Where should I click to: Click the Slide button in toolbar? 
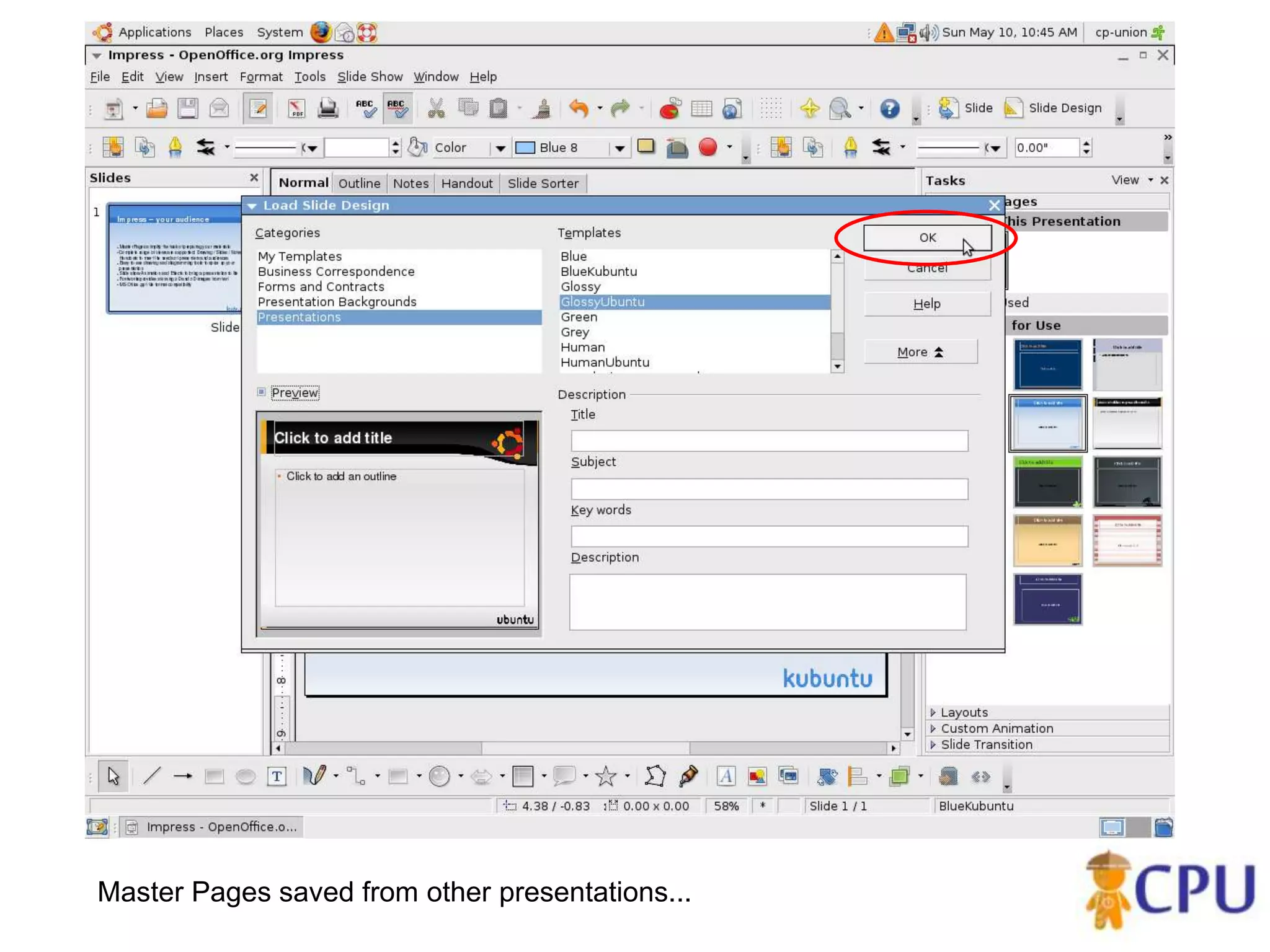[965, 108]
